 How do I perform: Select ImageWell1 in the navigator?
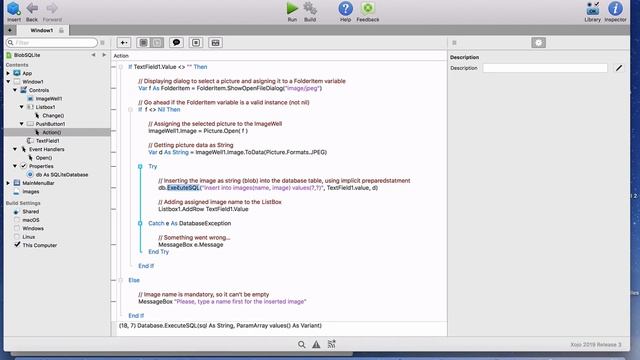[49, 99]
